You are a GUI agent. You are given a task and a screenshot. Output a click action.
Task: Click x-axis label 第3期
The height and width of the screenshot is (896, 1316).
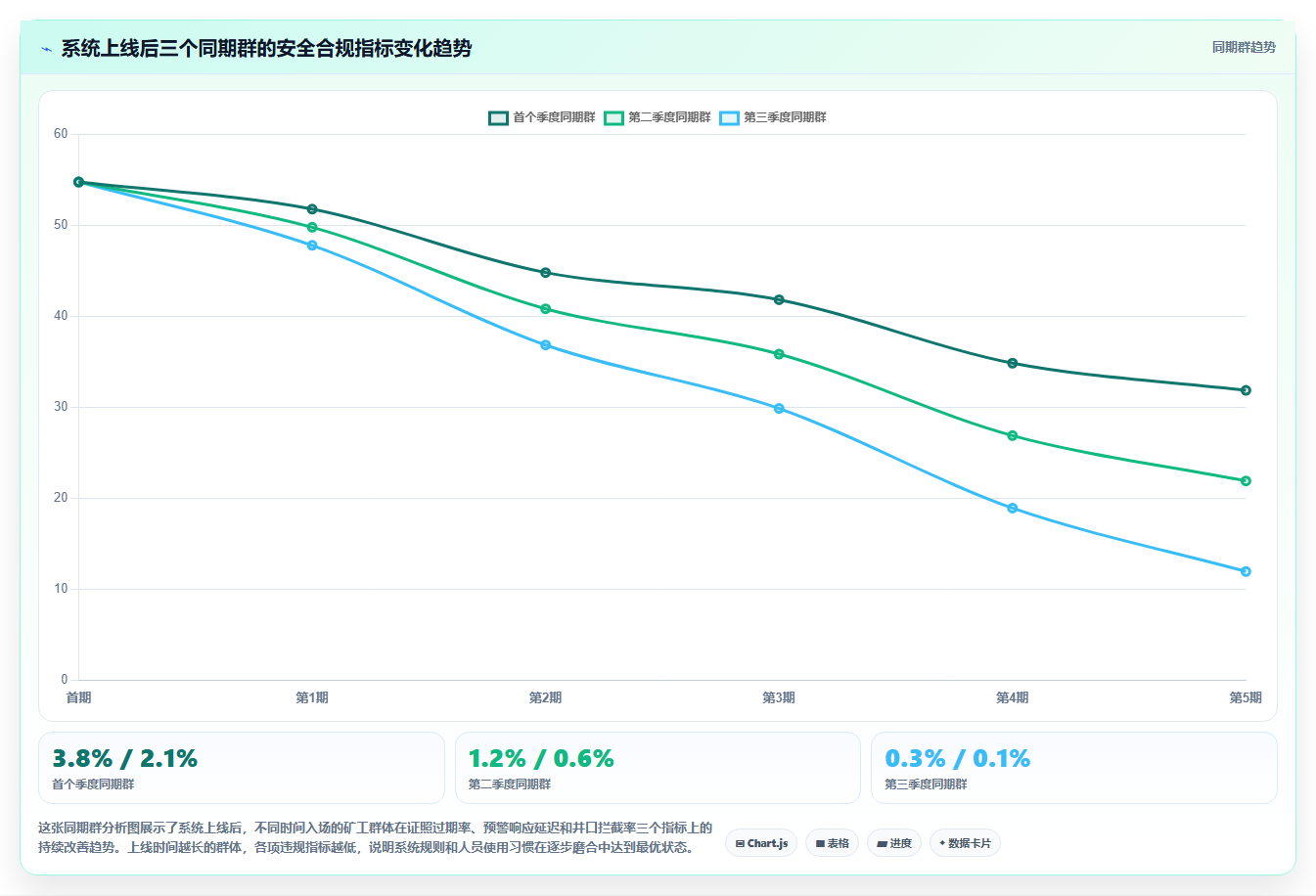point(779,697)
